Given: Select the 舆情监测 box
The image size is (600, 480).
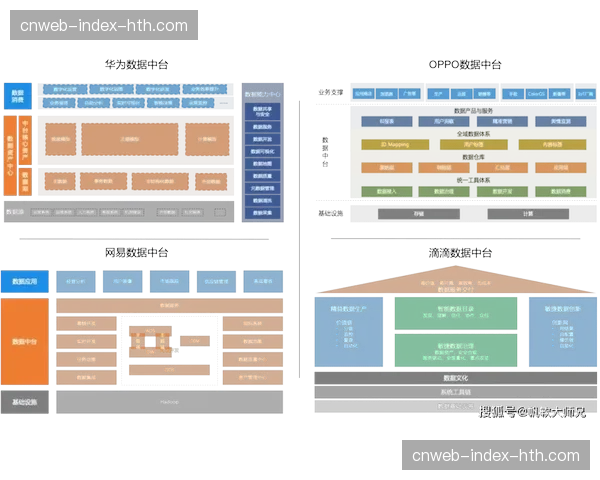Looking at the screenshot, I should tap(561, 121).
